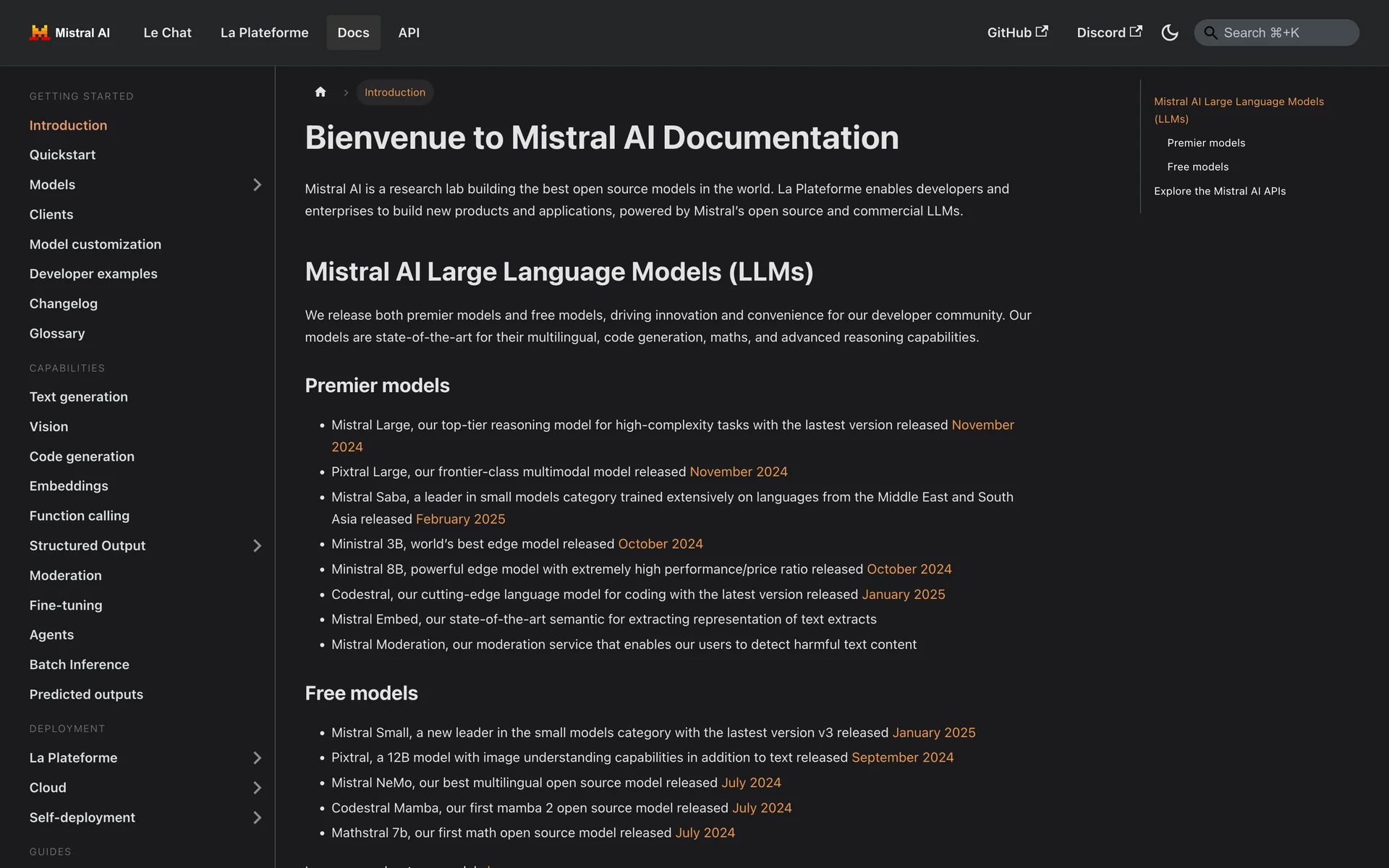The height and width of the screenshot is (868, 1389).
Task: Expand Self-deployment chevron
Action: [257, 817]
